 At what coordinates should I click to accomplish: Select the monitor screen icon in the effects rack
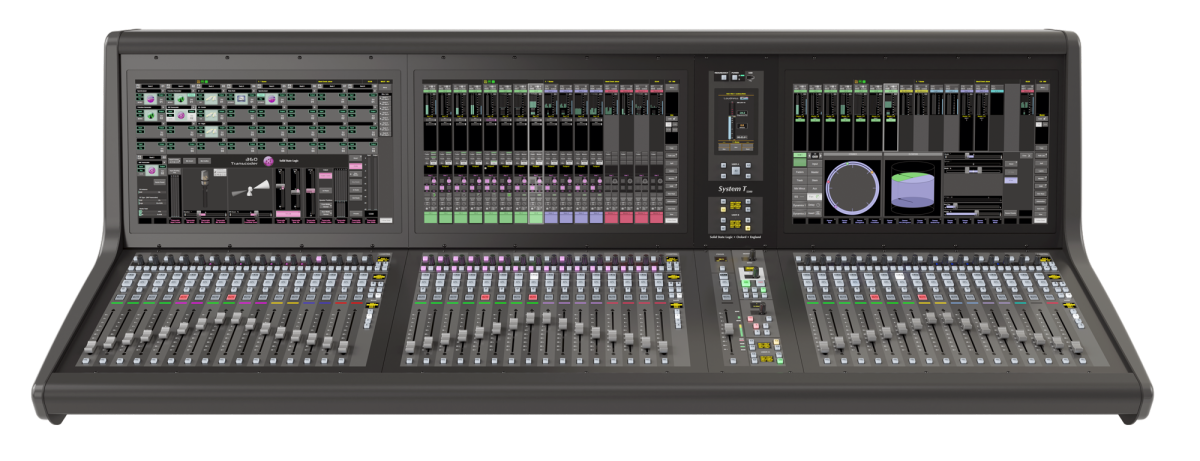coord(240,99)
